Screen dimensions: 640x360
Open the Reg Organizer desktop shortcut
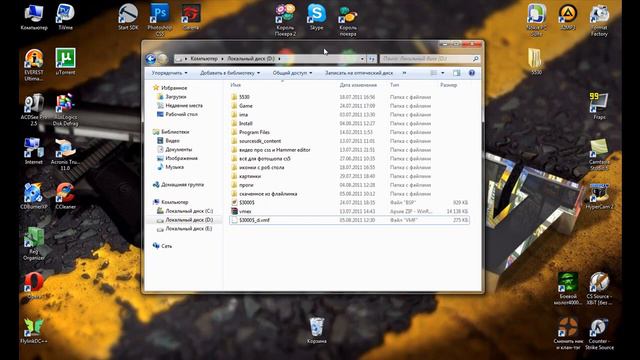pos(33,244)
